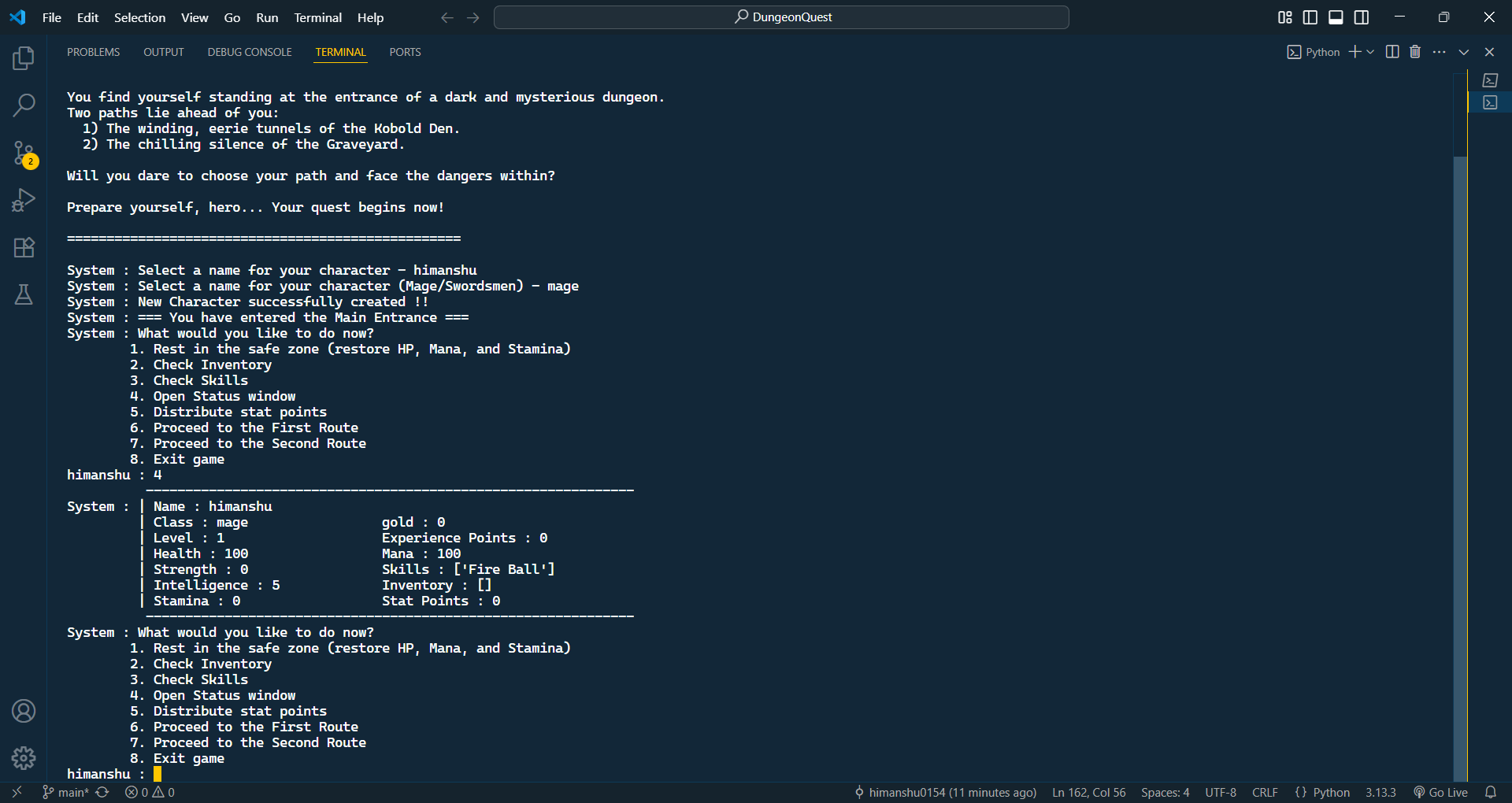Image resolution: width=1512 pixels, height=803 pixels.
Task: Toggle the Primary Side Bar visibility
Action: [x=1310, y=17]
